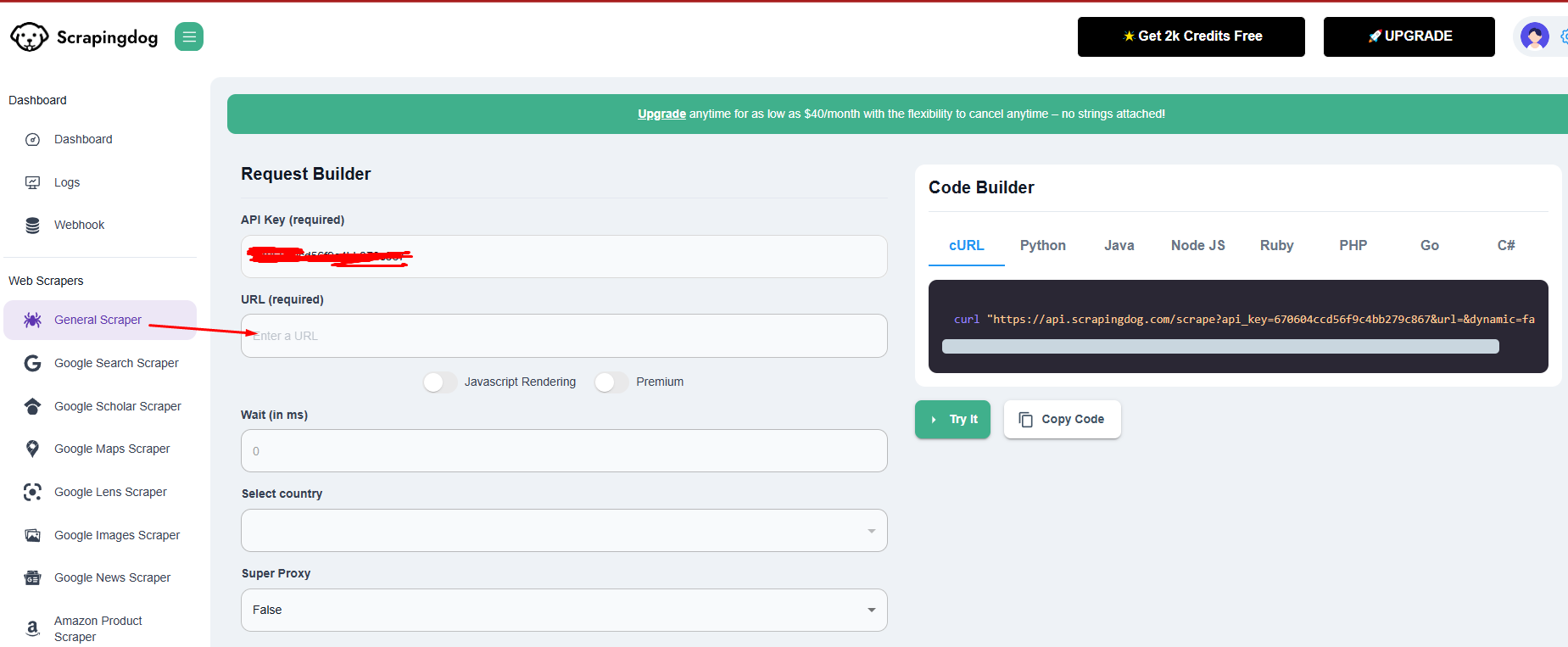Switch to the Python code tab
The height and width of the screenshot is (647, 1568).
click(1043, 246)
